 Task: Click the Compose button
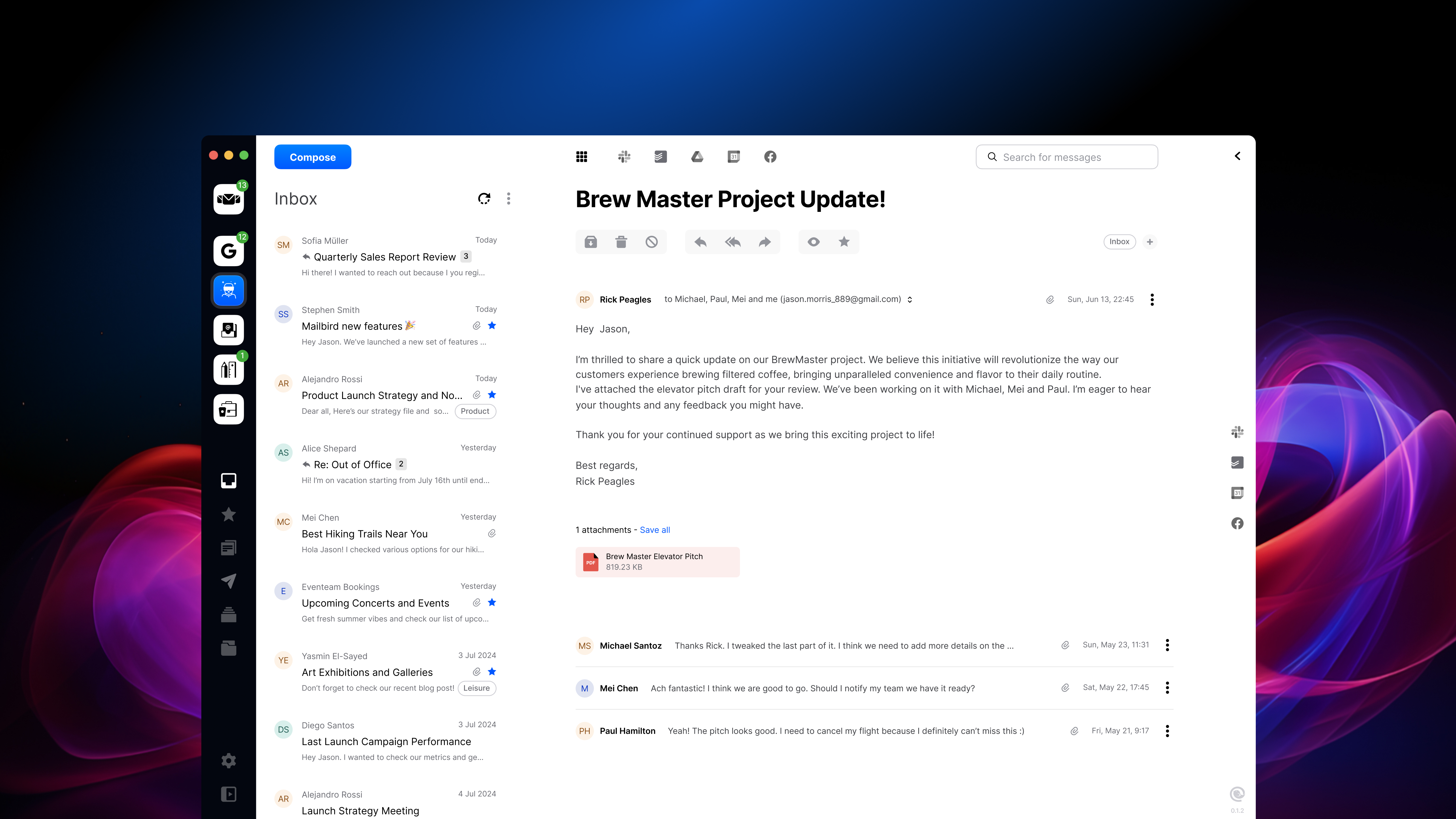[x=313, y=157]
